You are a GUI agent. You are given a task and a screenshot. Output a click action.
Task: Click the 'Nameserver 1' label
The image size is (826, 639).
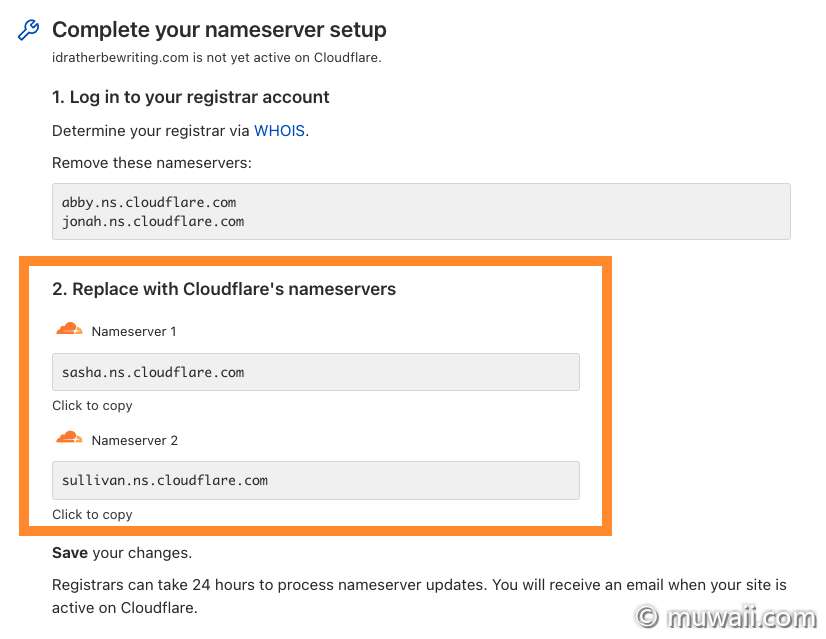(x=134, y=331)
